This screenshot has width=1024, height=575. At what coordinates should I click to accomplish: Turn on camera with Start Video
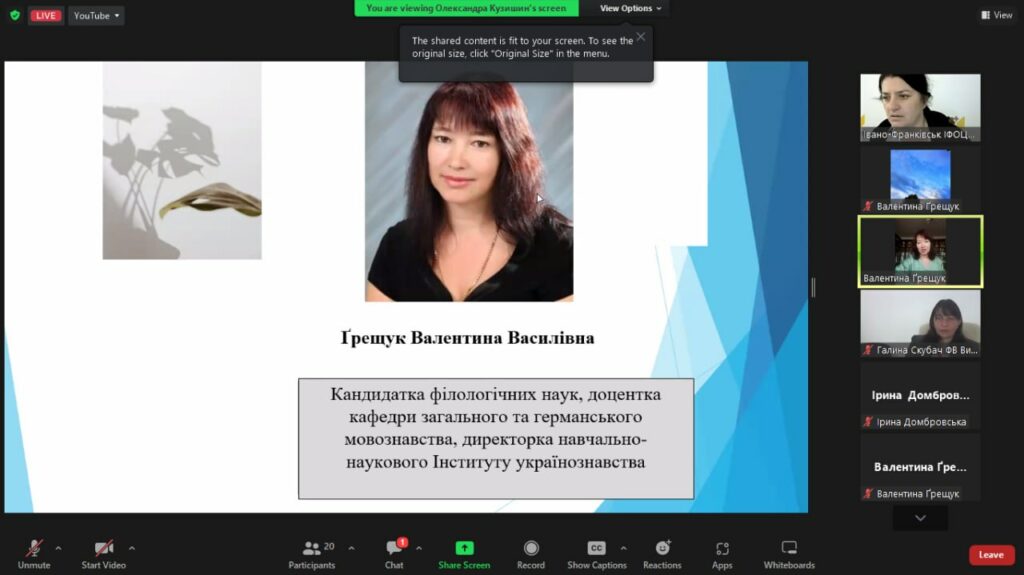point(103,553)
